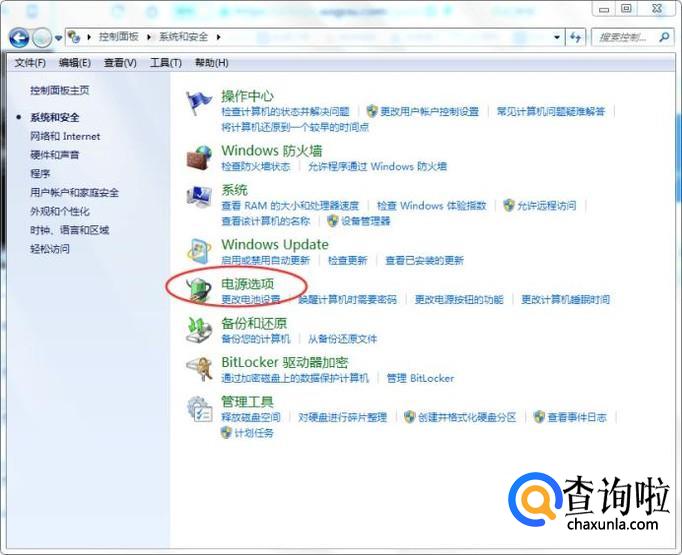Expand the arrow after 控制面板 breadcrumb
Viewport: 682px width, 555px height.
pos(149,37)
